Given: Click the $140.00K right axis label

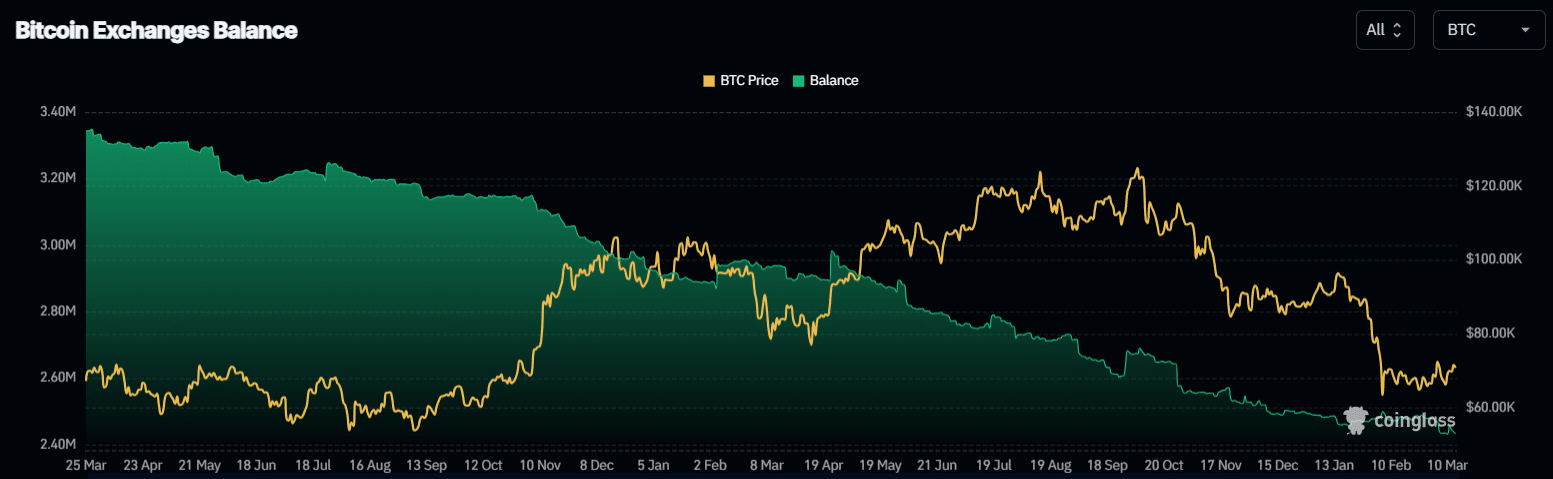Looking at the screenshot, I should click(1493, 112).
